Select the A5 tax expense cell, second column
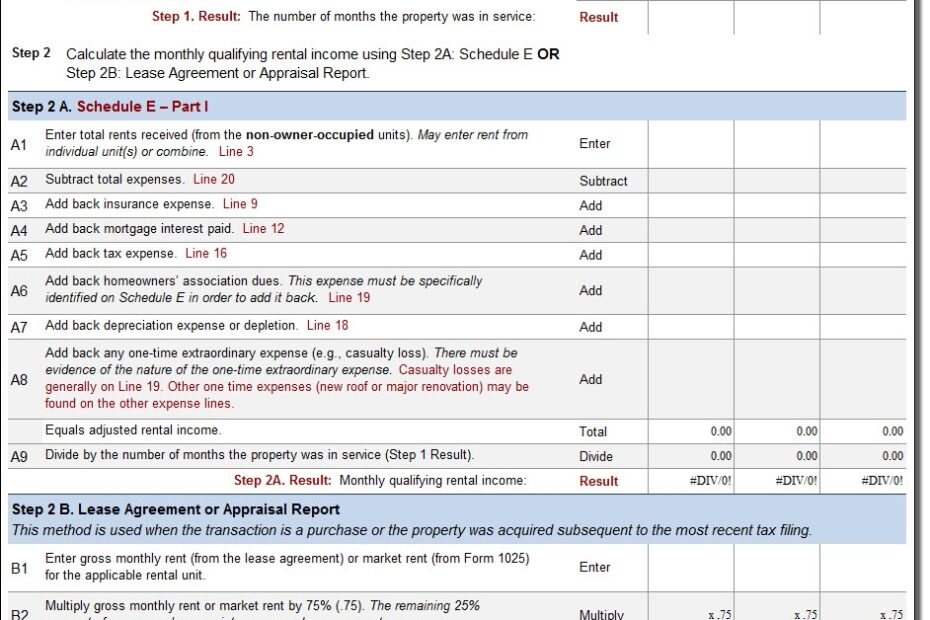This screenshot has height=620, width=930. (x=777, y=255)
